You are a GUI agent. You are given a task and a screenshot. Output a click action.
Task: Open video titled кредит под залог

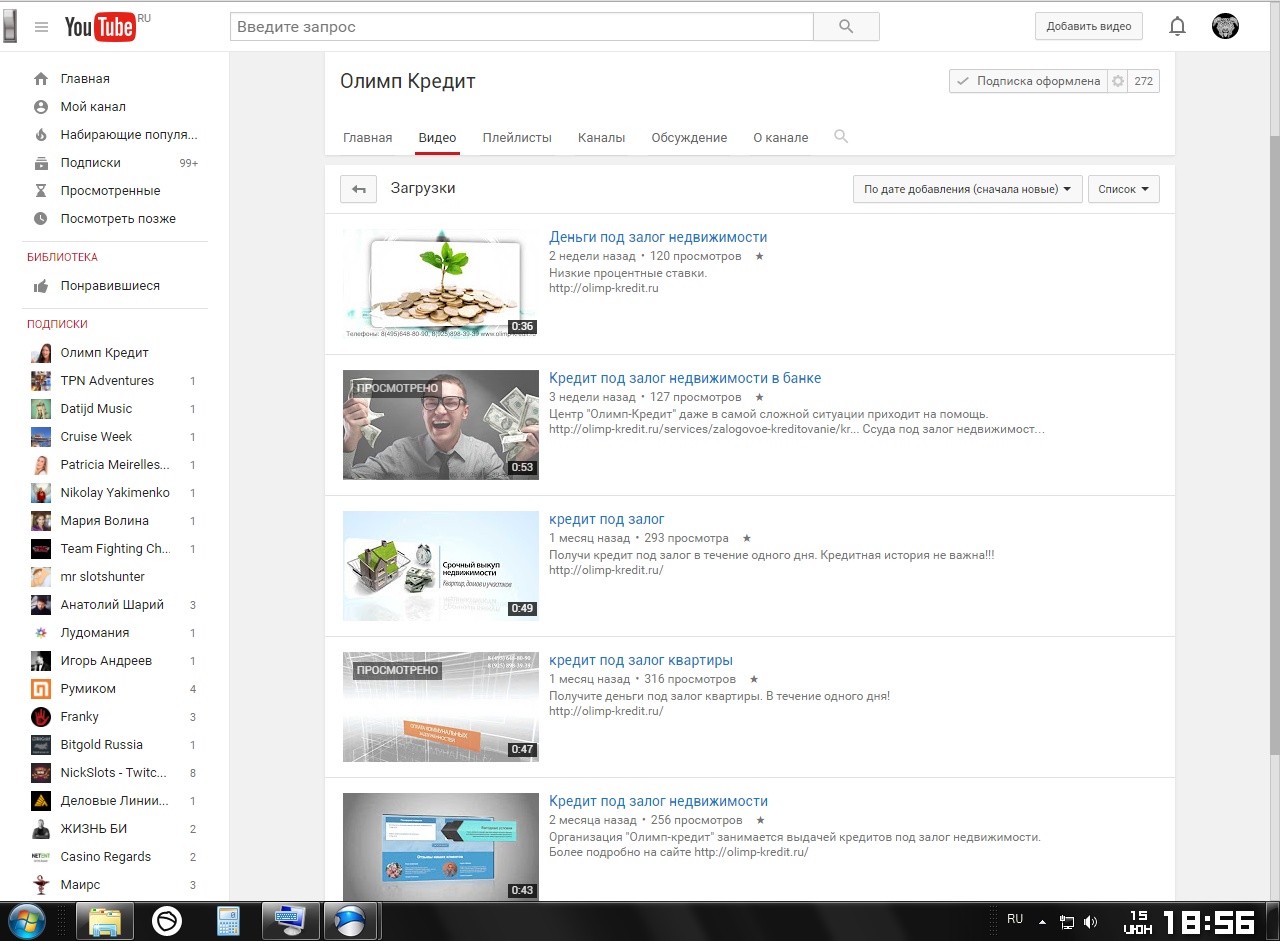tap(607, 519)
